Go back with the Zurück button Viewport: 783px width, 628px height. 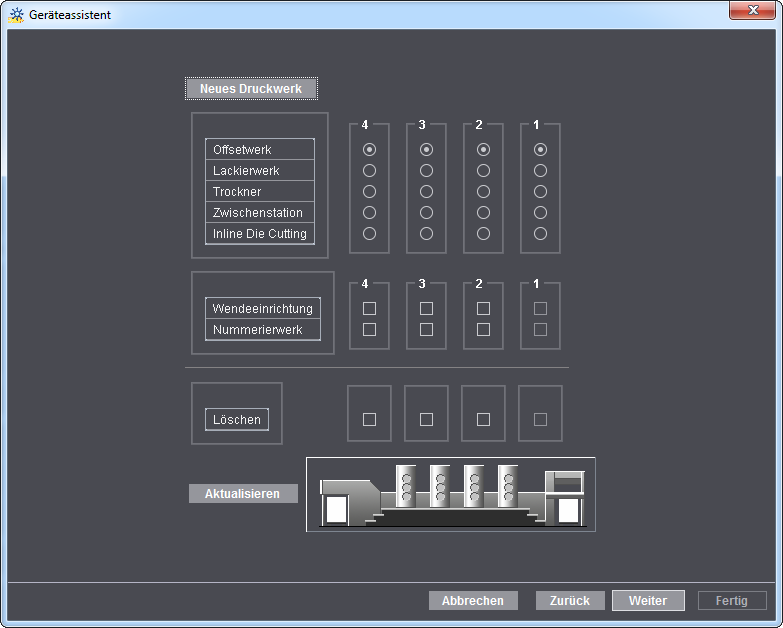[570, 601]
